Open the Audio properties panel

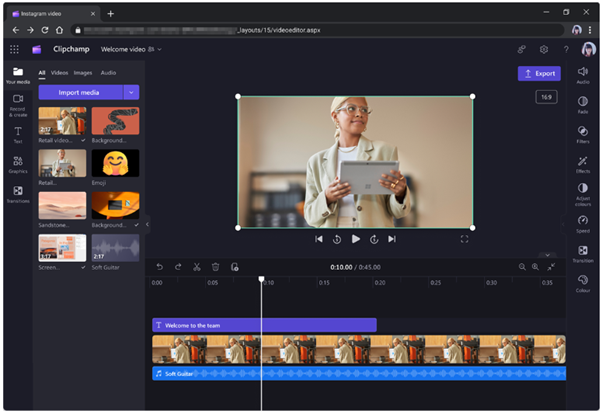(x=582, y=75)
